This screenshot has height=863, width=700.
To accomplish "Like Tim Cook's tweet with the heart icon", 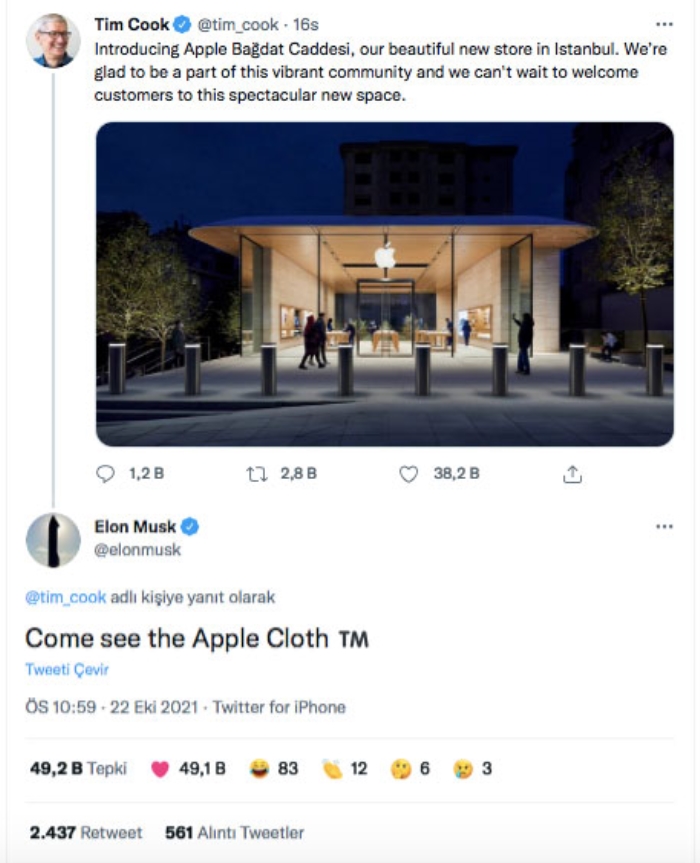I will coord(408,473).
